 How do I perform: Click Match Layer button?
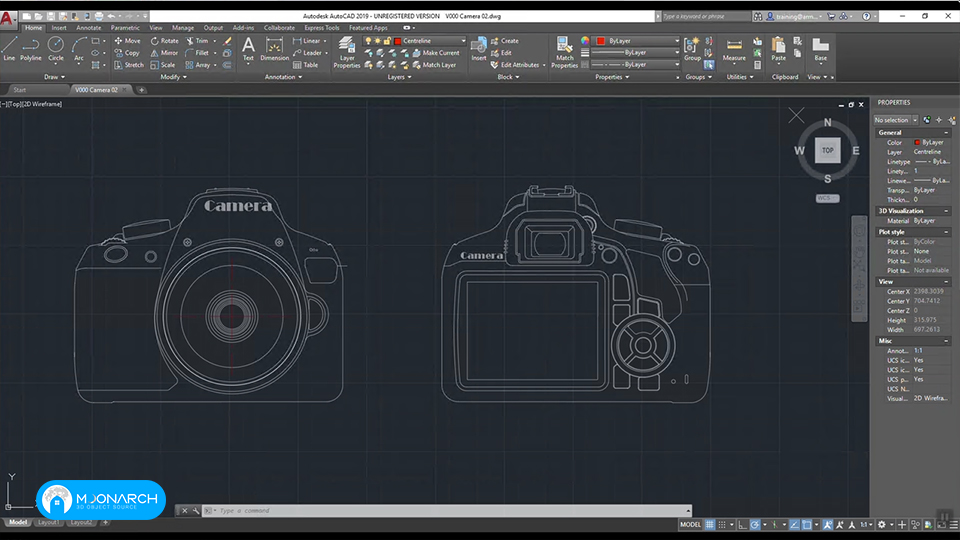[434, 65]
